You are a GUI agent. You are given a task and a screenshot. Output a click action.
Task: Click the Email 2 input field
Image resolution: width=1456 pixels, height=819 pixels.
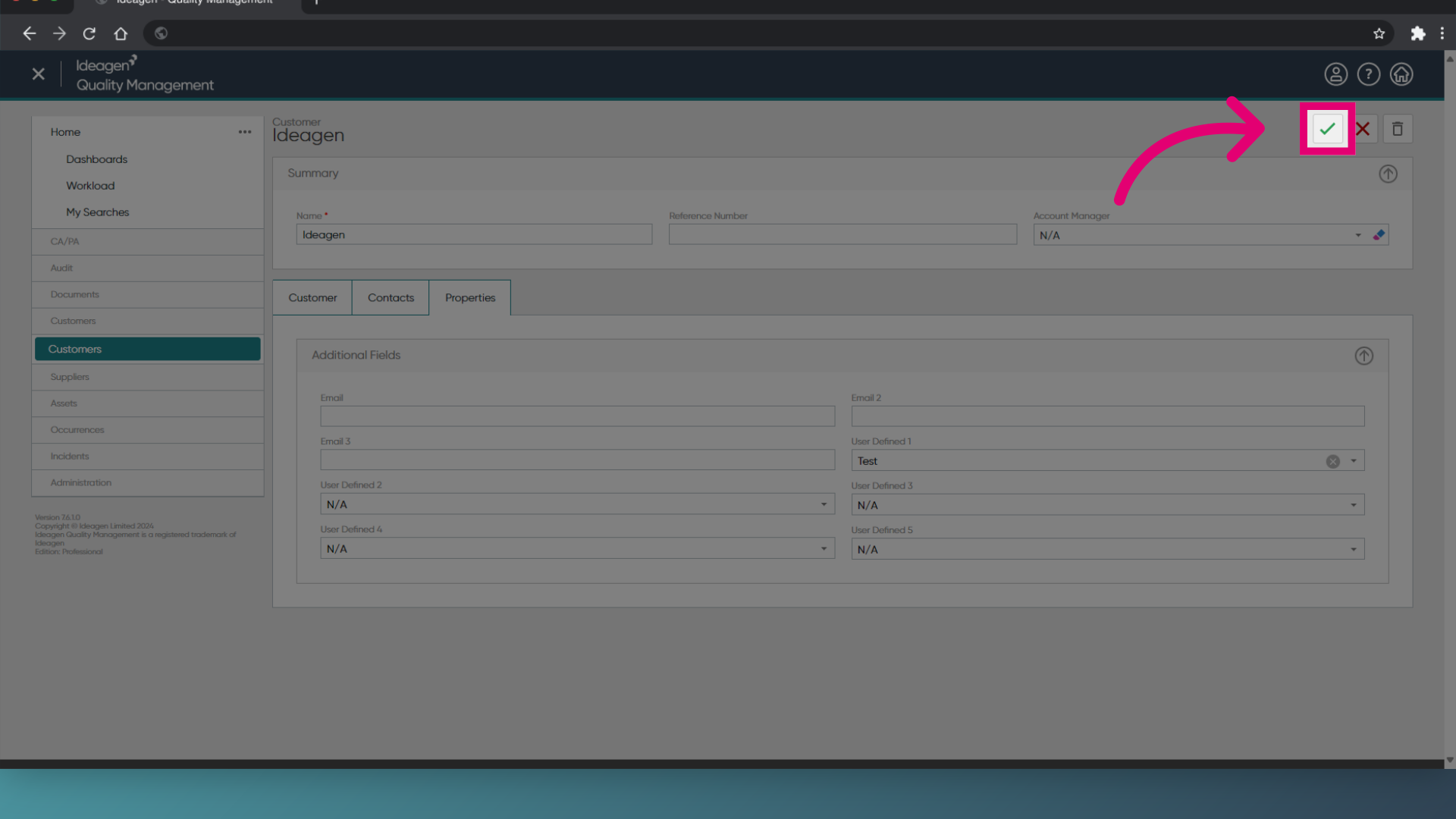(1108, 416)
